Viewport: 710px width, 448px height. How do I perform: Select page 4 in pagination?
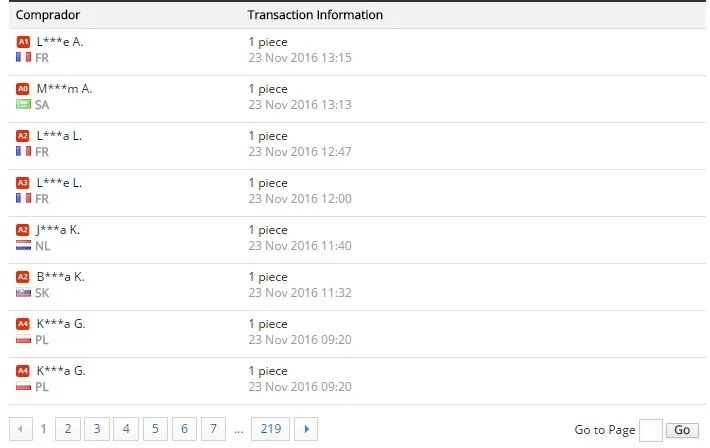[x=126, y=429]
